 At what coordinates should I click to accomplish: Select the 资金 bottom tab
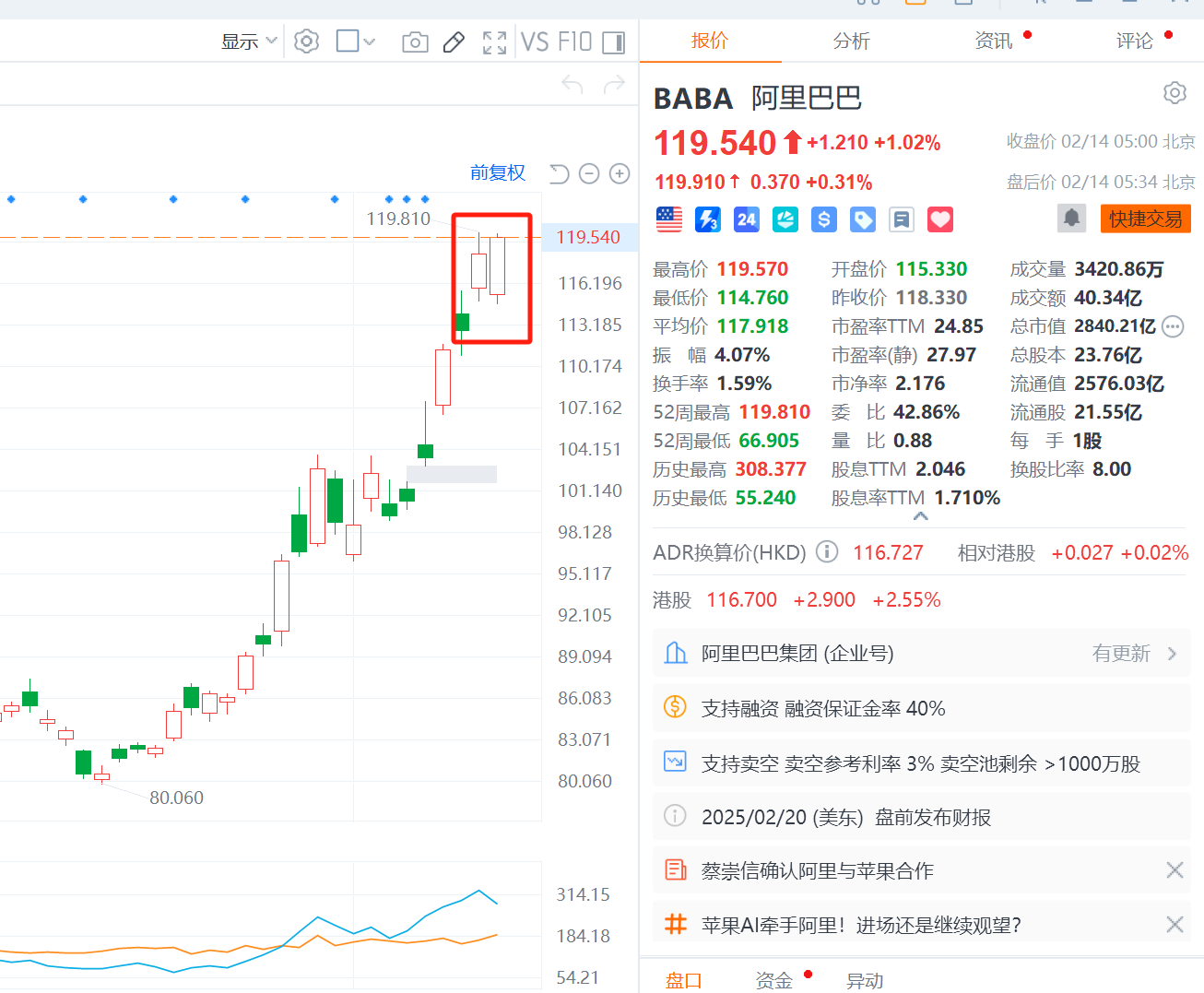coord(773,980)
